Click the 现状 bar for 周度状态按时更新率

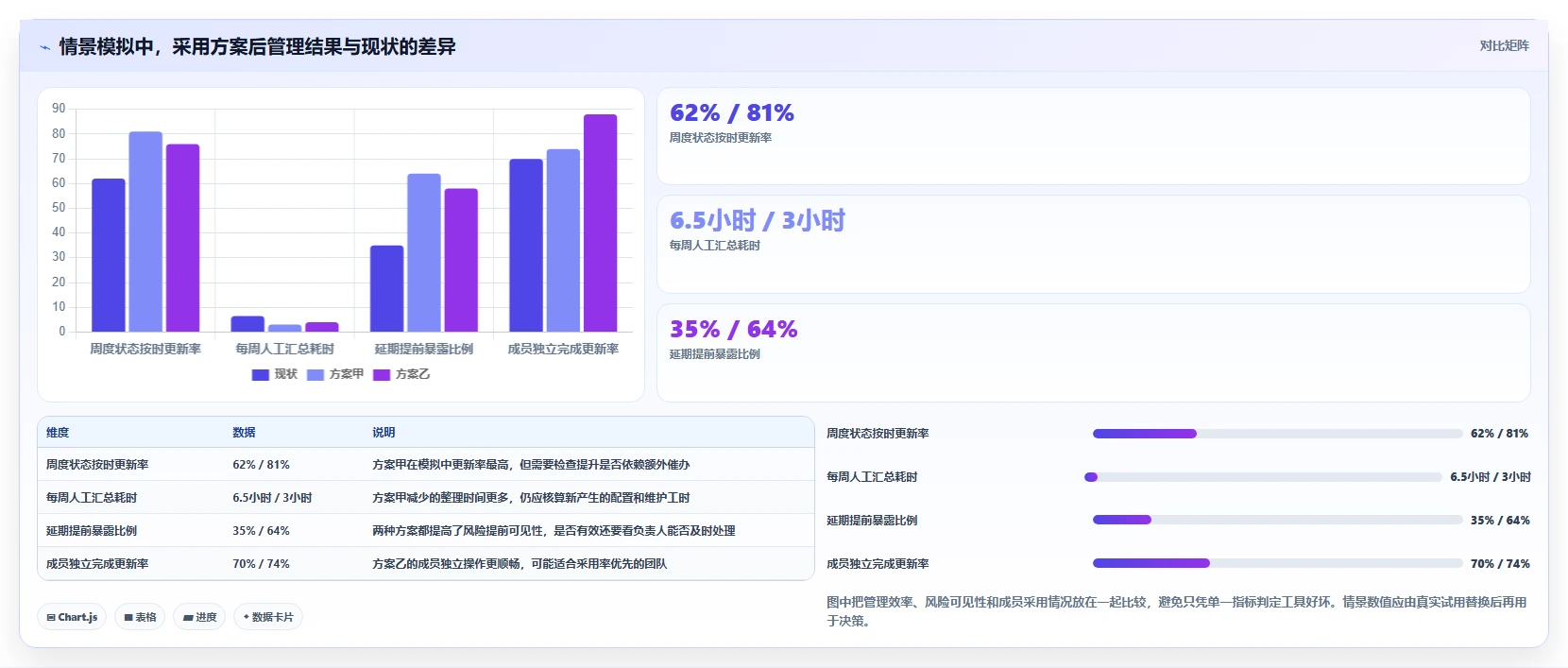(109, 255)
